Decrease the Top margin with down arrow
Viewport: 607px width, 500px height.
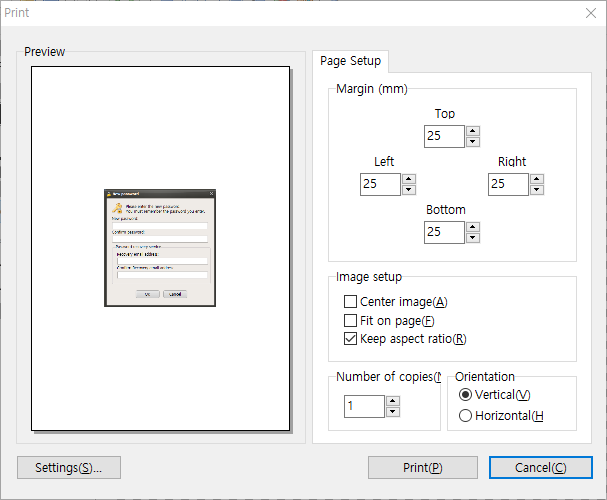click(x=473, y=142)
